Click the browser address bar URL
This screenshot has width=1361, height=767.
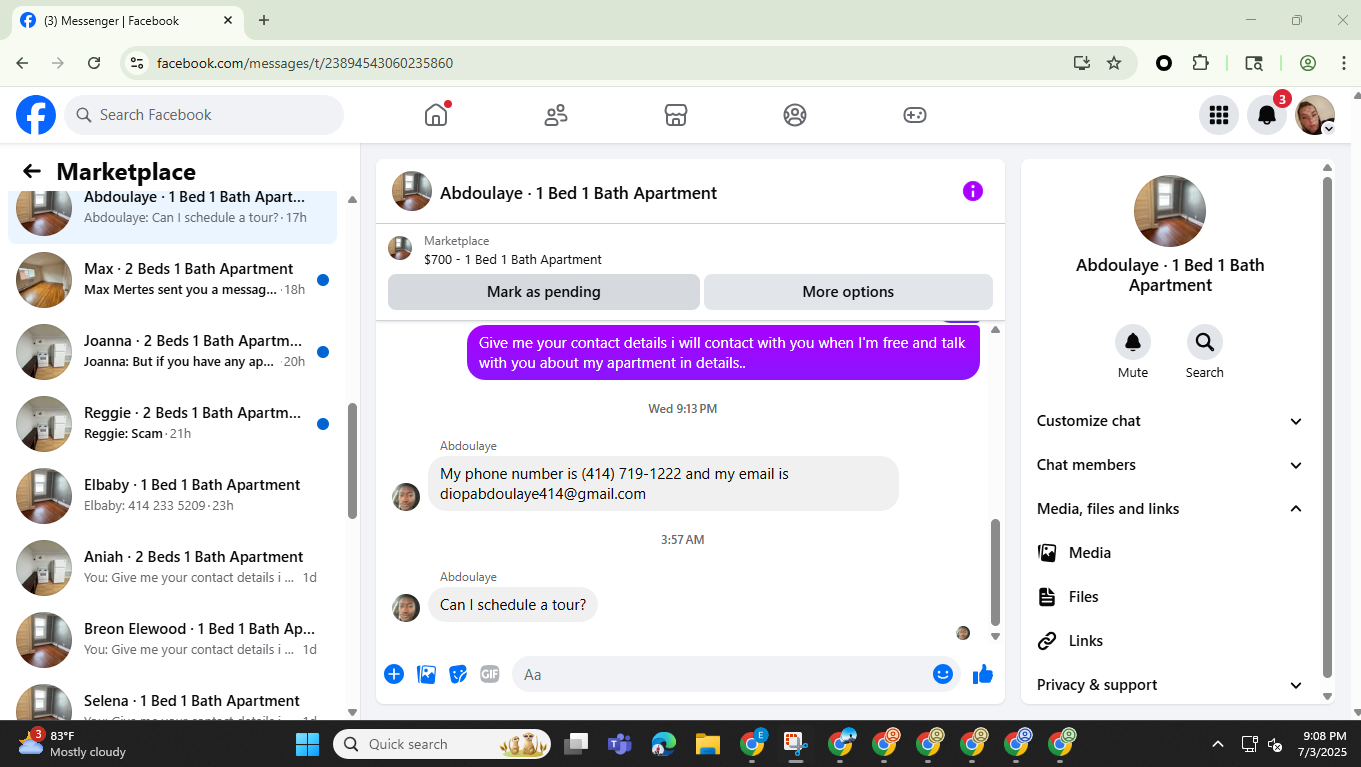pos(305,63)
